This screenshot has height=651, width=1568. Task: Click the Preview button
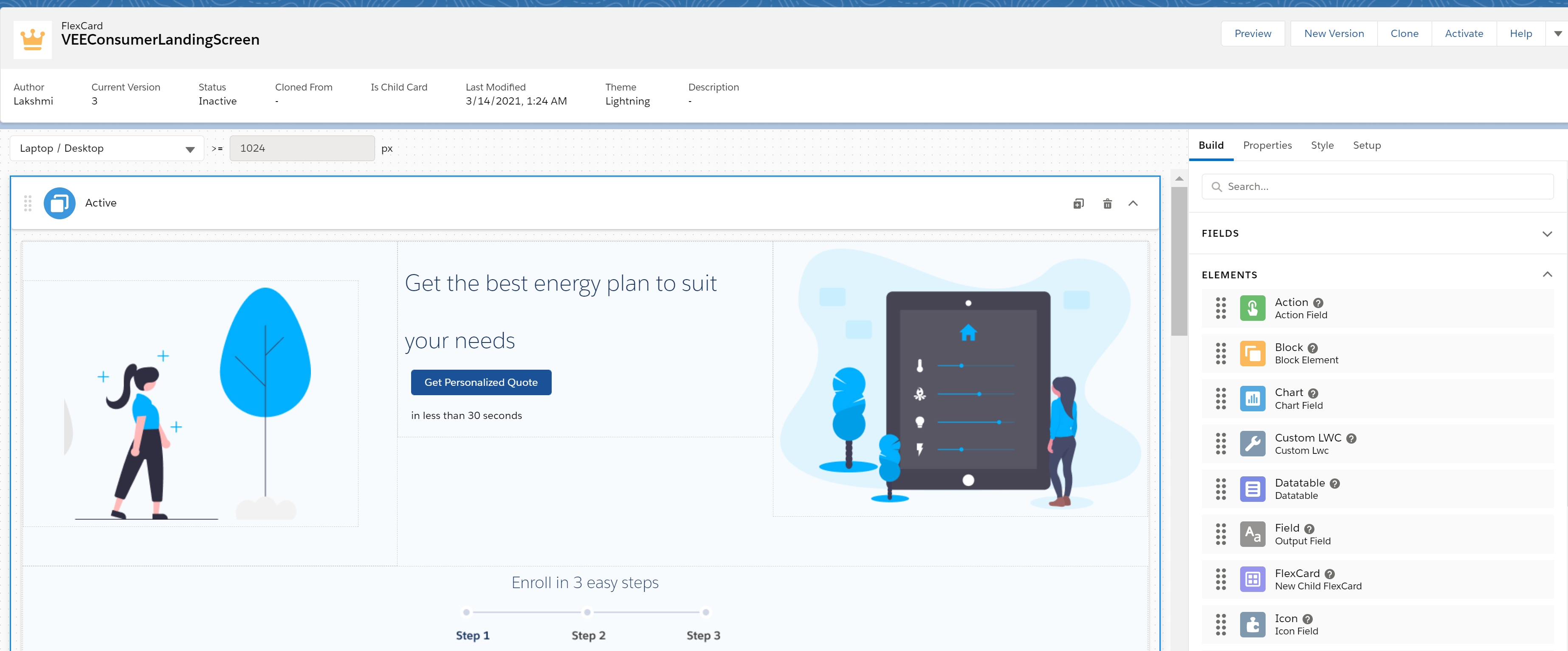(x=1252, y=34)
